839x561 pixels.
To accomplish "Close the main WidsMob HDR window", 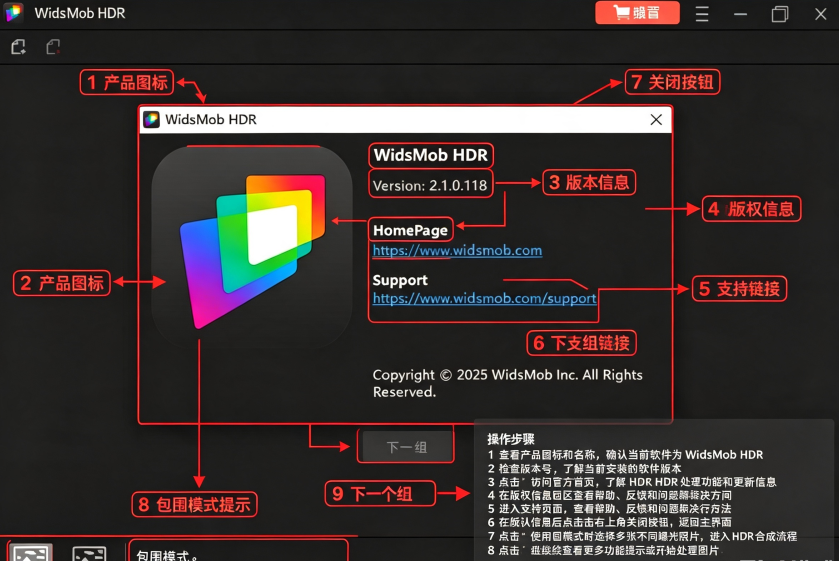I will point(821,14).
